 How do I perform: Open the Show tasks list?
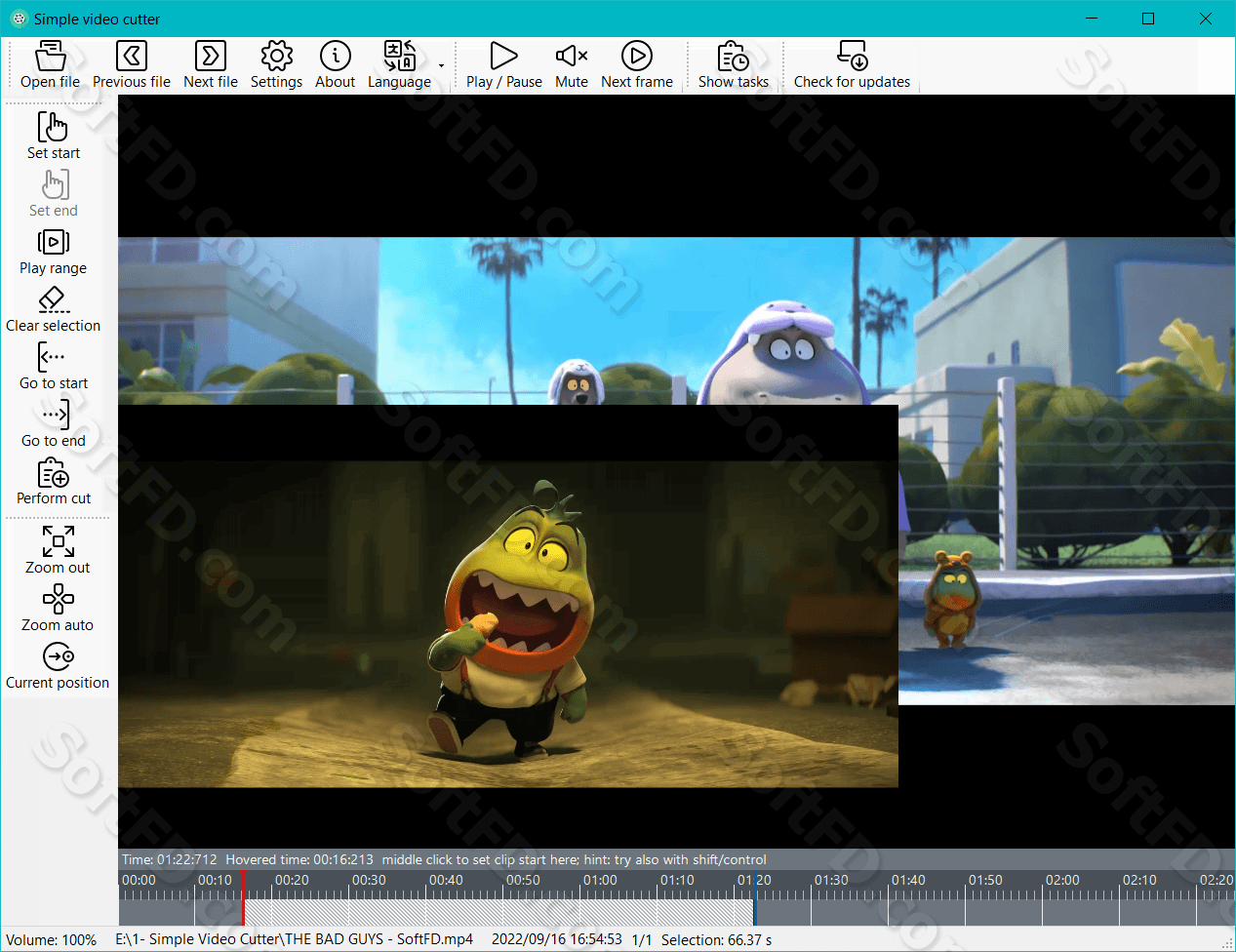pyautogui.click(x=734, y=65)
